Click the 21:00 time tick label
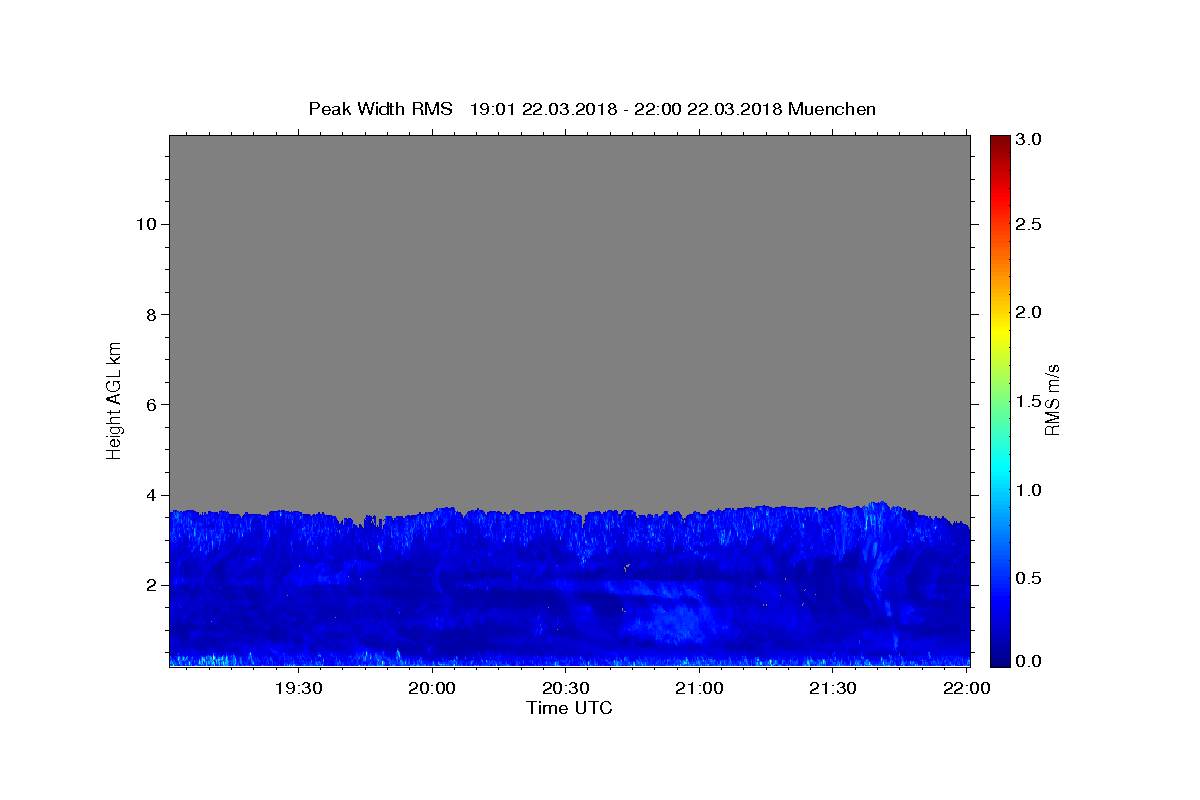This screenshot has width=1200, height=800. [699, 688]
